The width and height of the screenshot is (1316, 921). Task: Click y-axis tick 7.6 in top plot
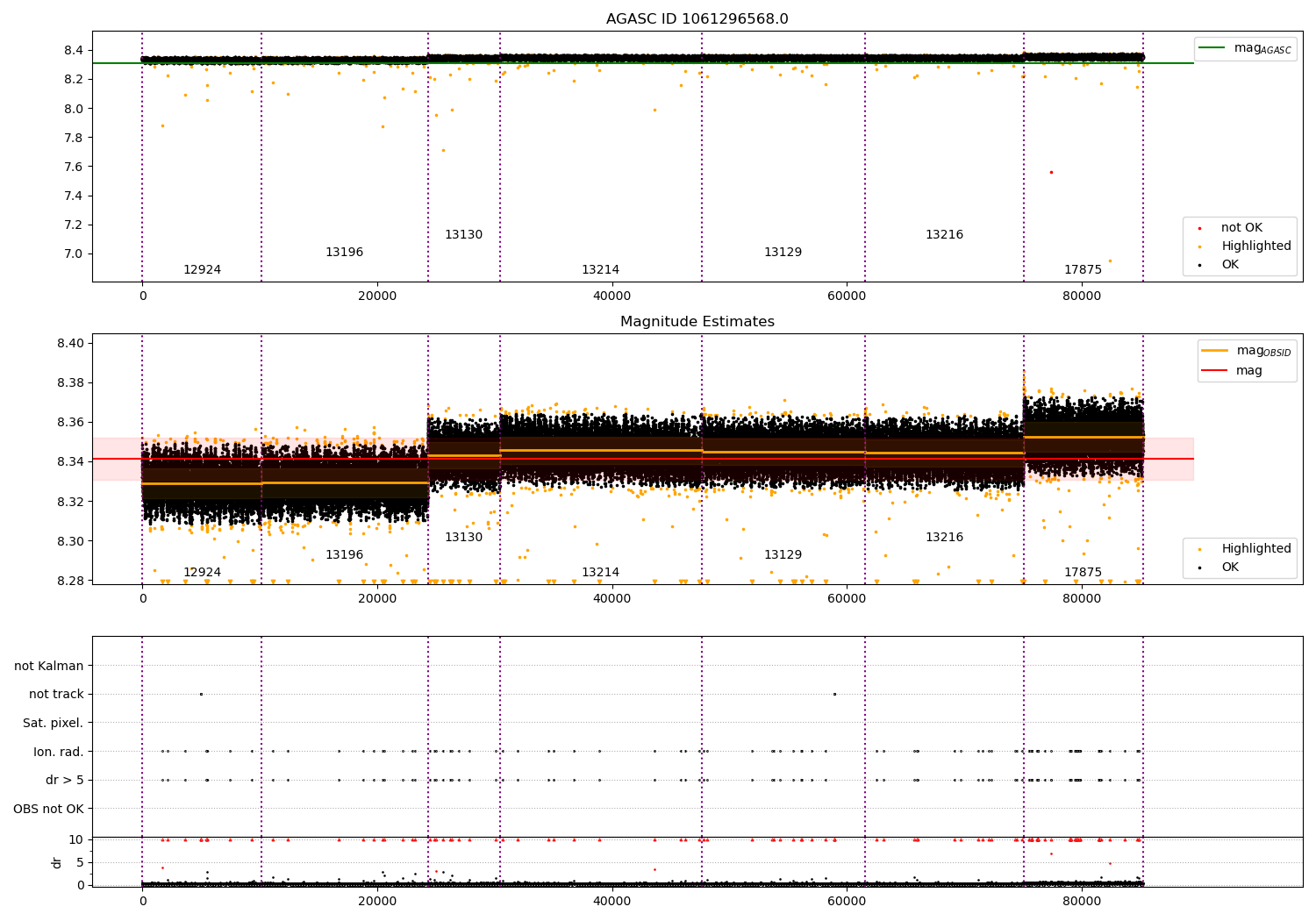(75, 168)
